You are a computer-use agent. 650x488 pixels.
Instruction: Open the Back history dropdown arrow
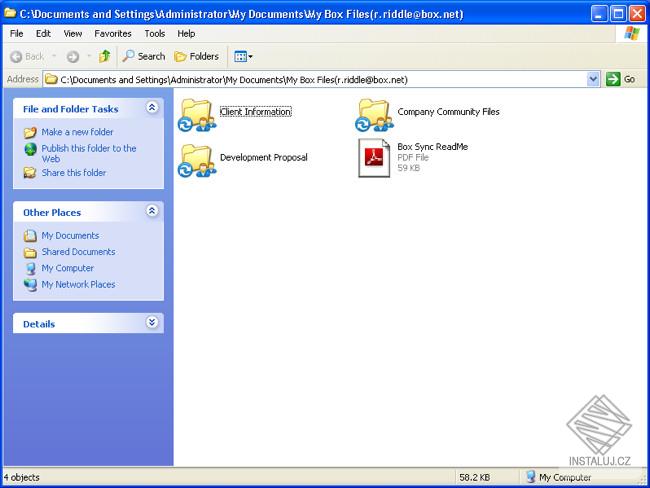pos(54,56)
